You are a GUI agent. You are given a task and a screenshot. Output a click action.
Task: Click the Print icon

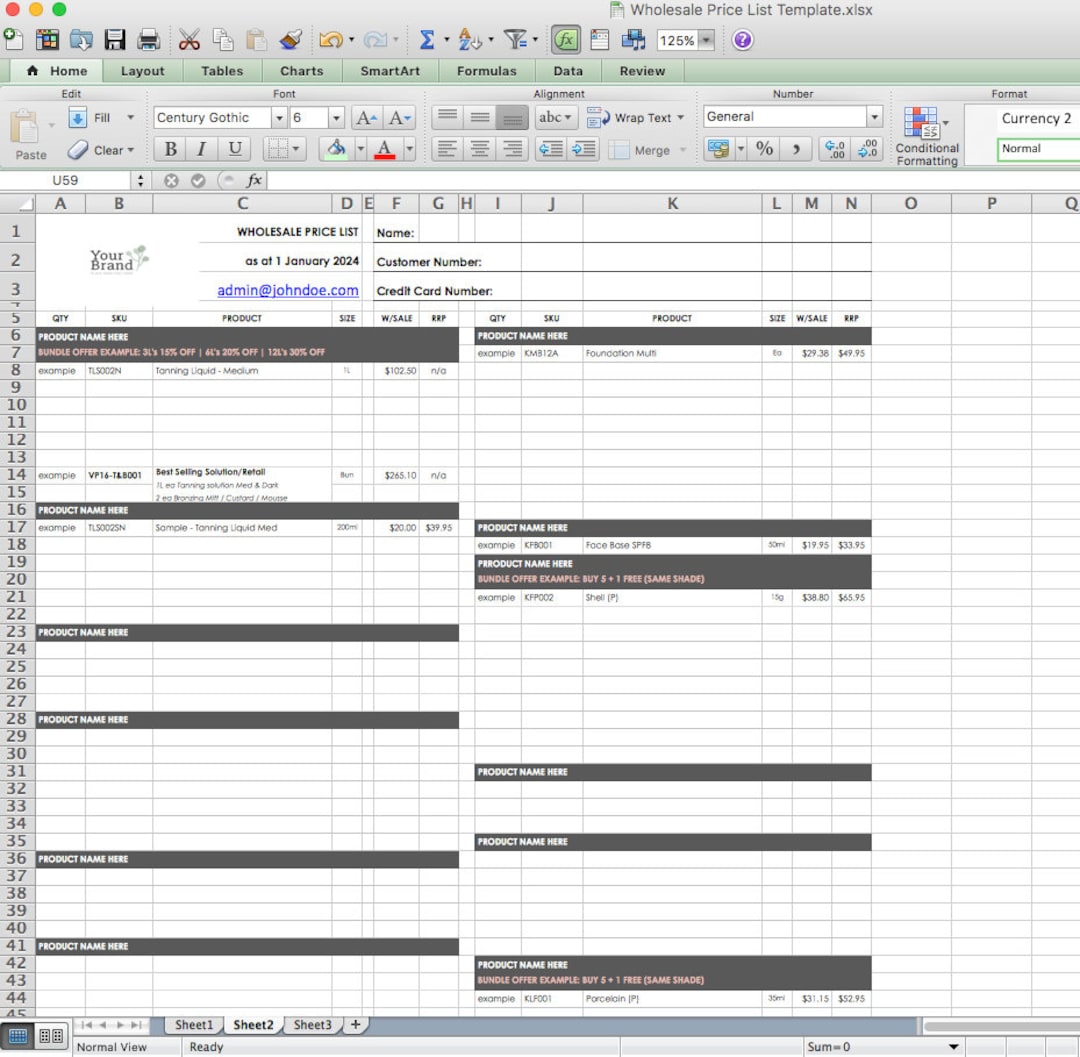[149, 39]
